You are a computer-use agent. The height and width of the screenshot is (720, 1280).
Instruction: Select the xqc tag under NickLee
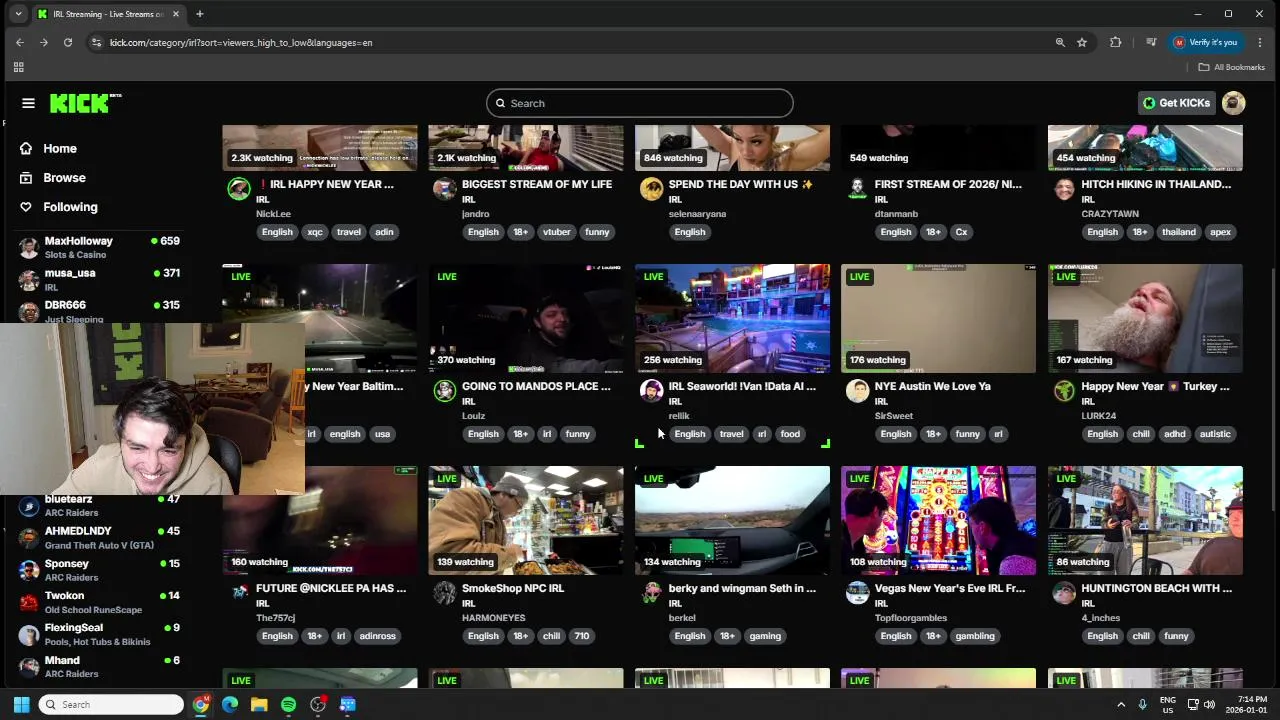(x=315, y=232)
